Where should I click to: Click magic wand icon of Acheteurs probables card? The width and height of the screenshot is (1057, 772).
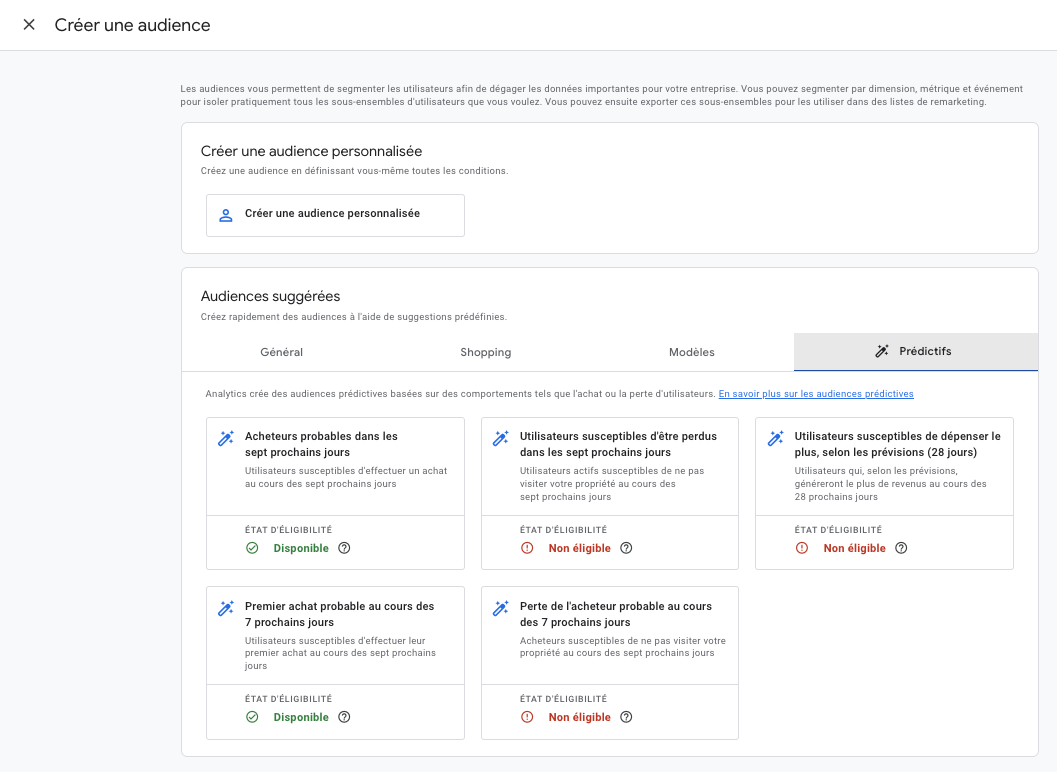[226, 438]
